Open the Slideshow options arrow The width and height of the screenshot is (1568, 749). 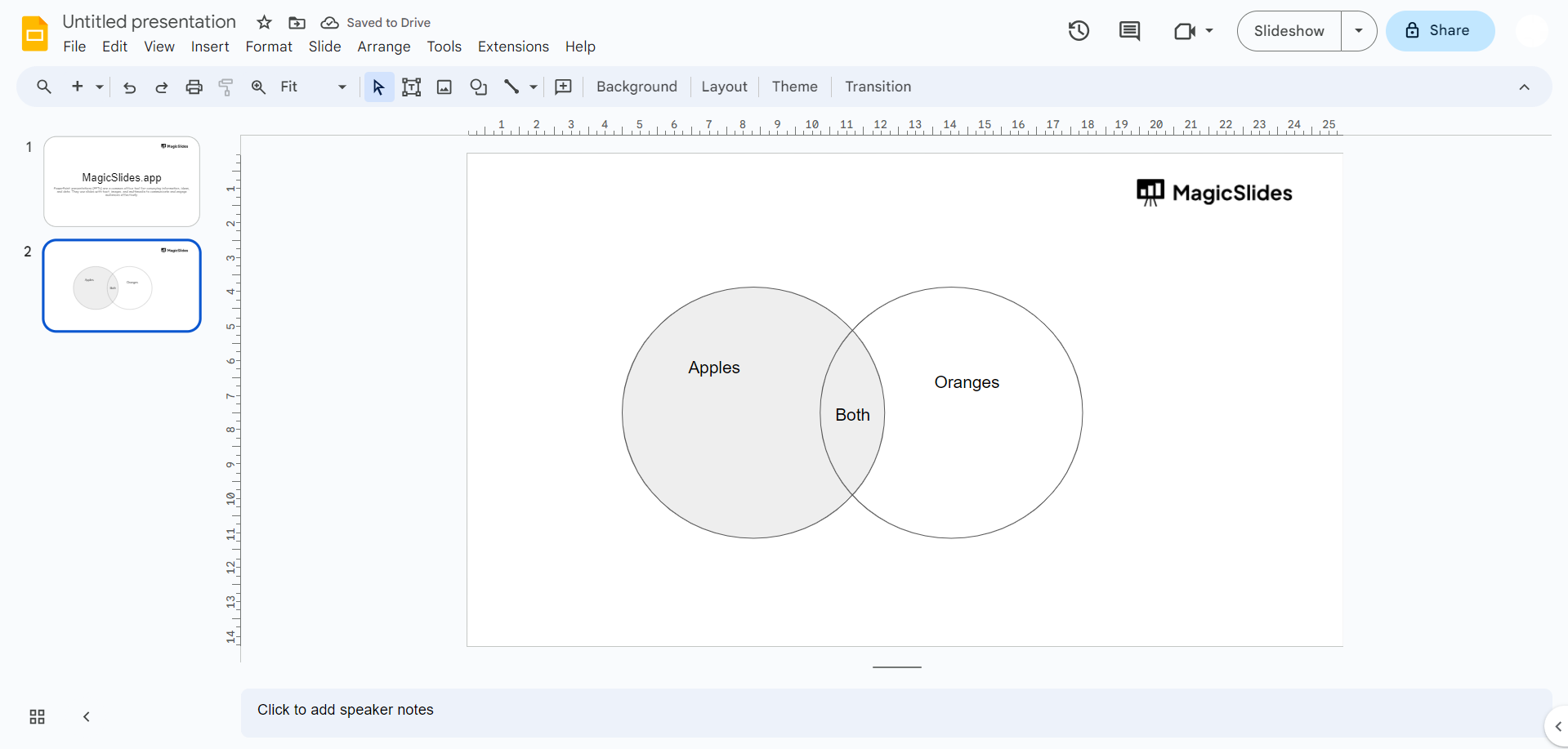tap(1359, 31)
